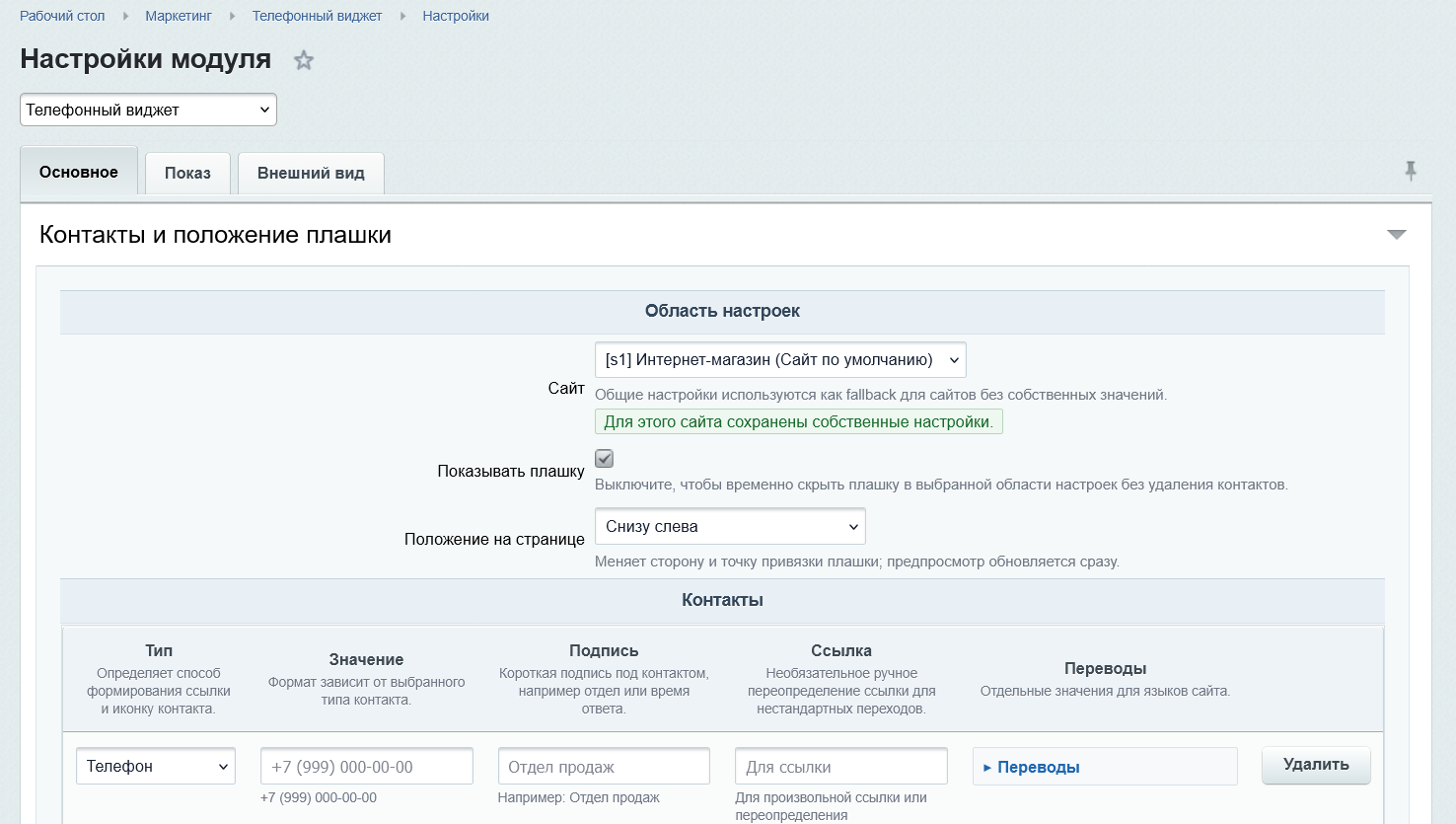Click the Настройки breadcrumb link
The height and width of the screenshot is (824, 1456).
(x=456, y=16)
